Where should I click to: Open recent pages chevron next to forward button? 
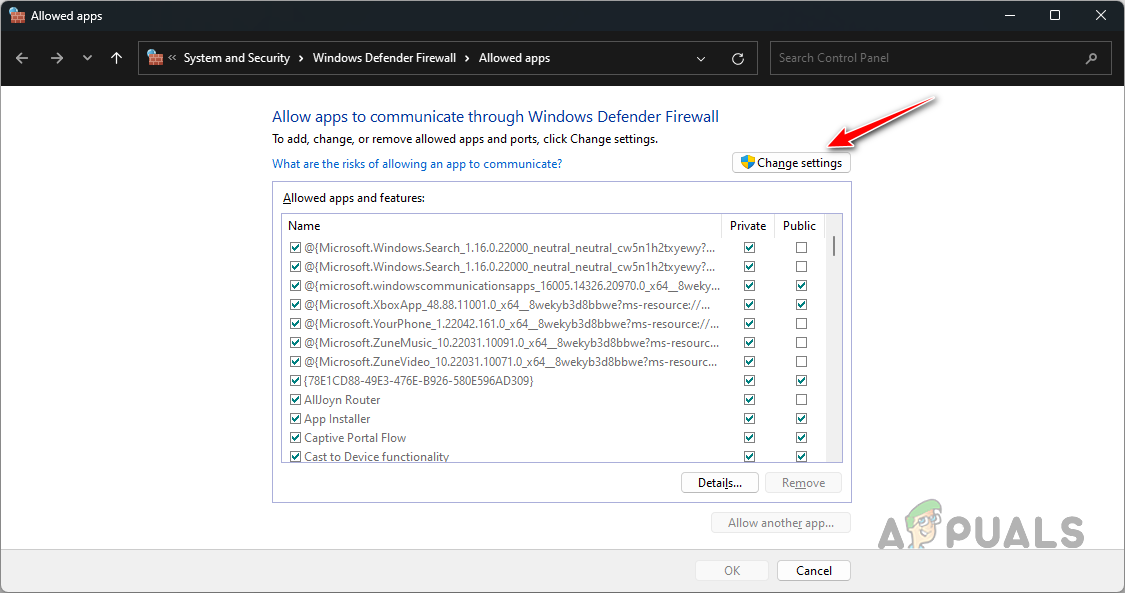tap(87, 58)
